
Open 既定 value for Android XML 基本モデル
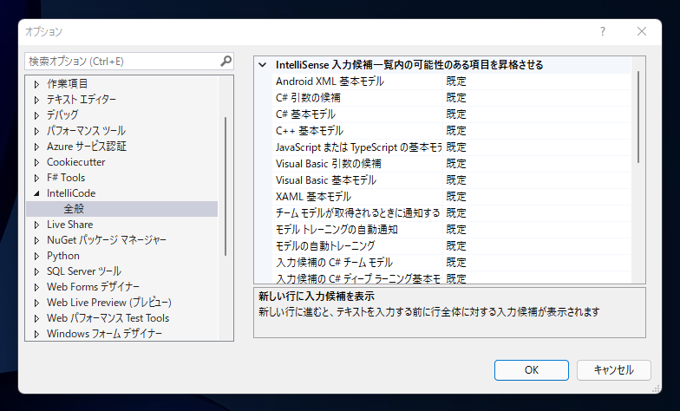click(x=537, y=81)
